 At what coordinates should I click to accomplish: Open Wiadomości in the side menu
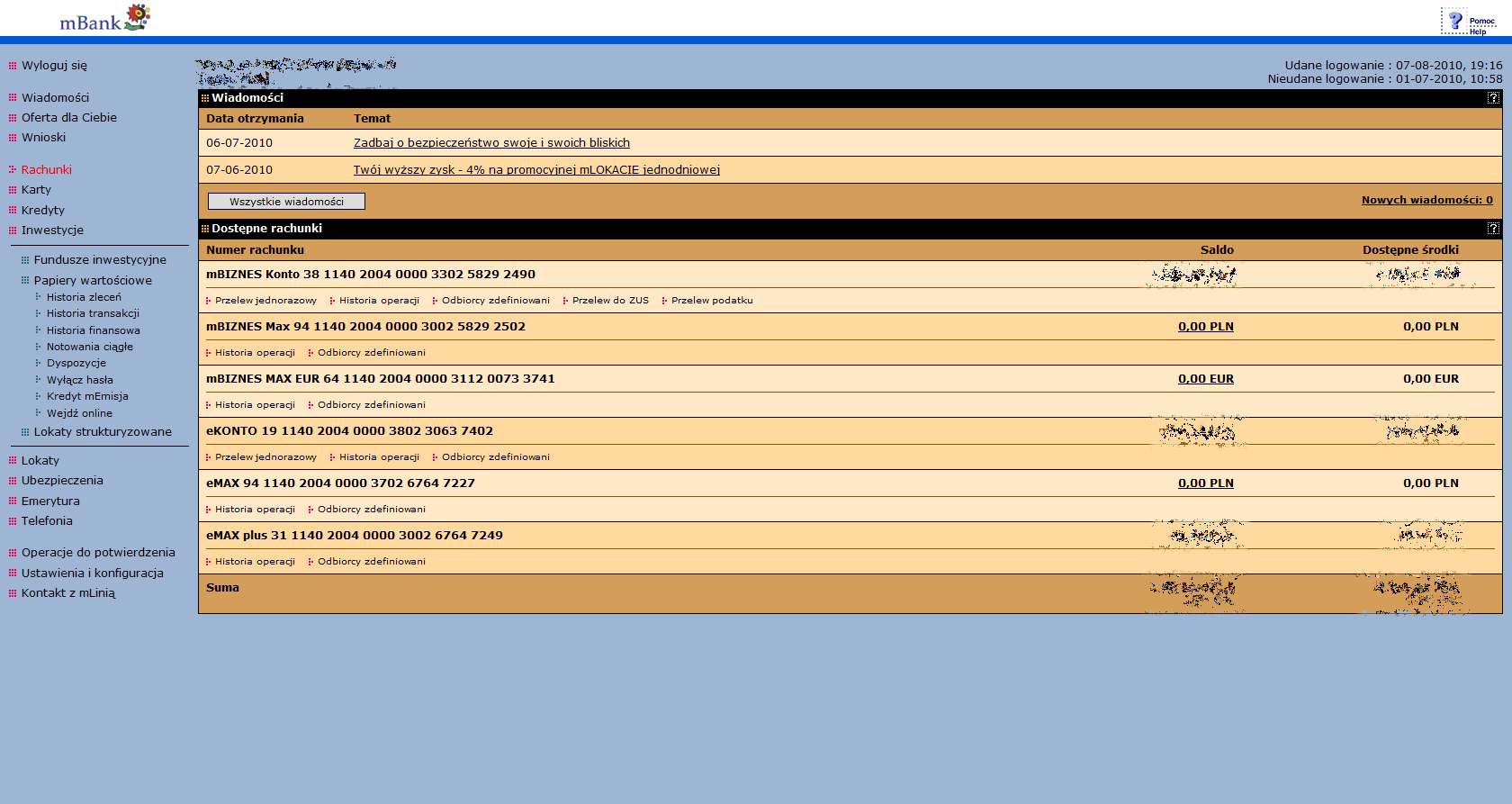click(55, 97)
